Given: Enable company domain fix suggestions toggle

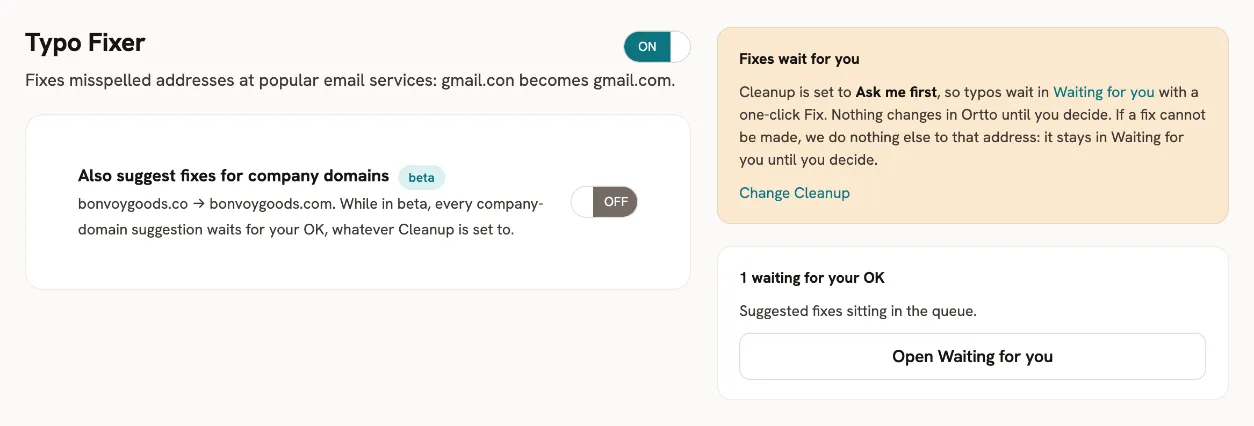Looking at the screenshot, I should coord(604,202).
